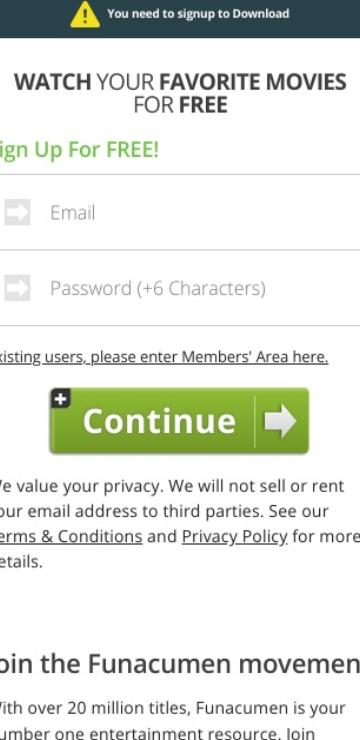Image resolution: width=360 pixels, height=740 pixels.
Task: Click the 'You need to signup to Download' banner text
Action: 198,14
